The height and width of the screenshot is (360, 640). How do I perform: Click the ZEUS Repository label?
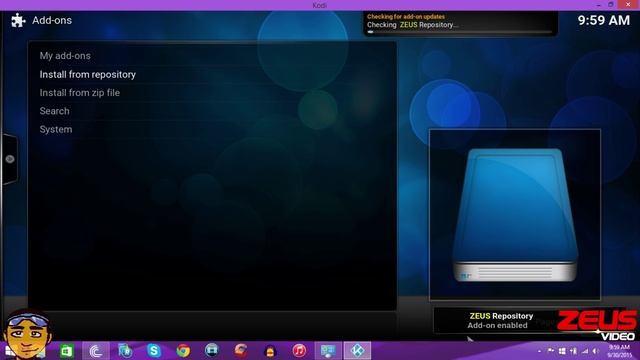tap(501, 316)
